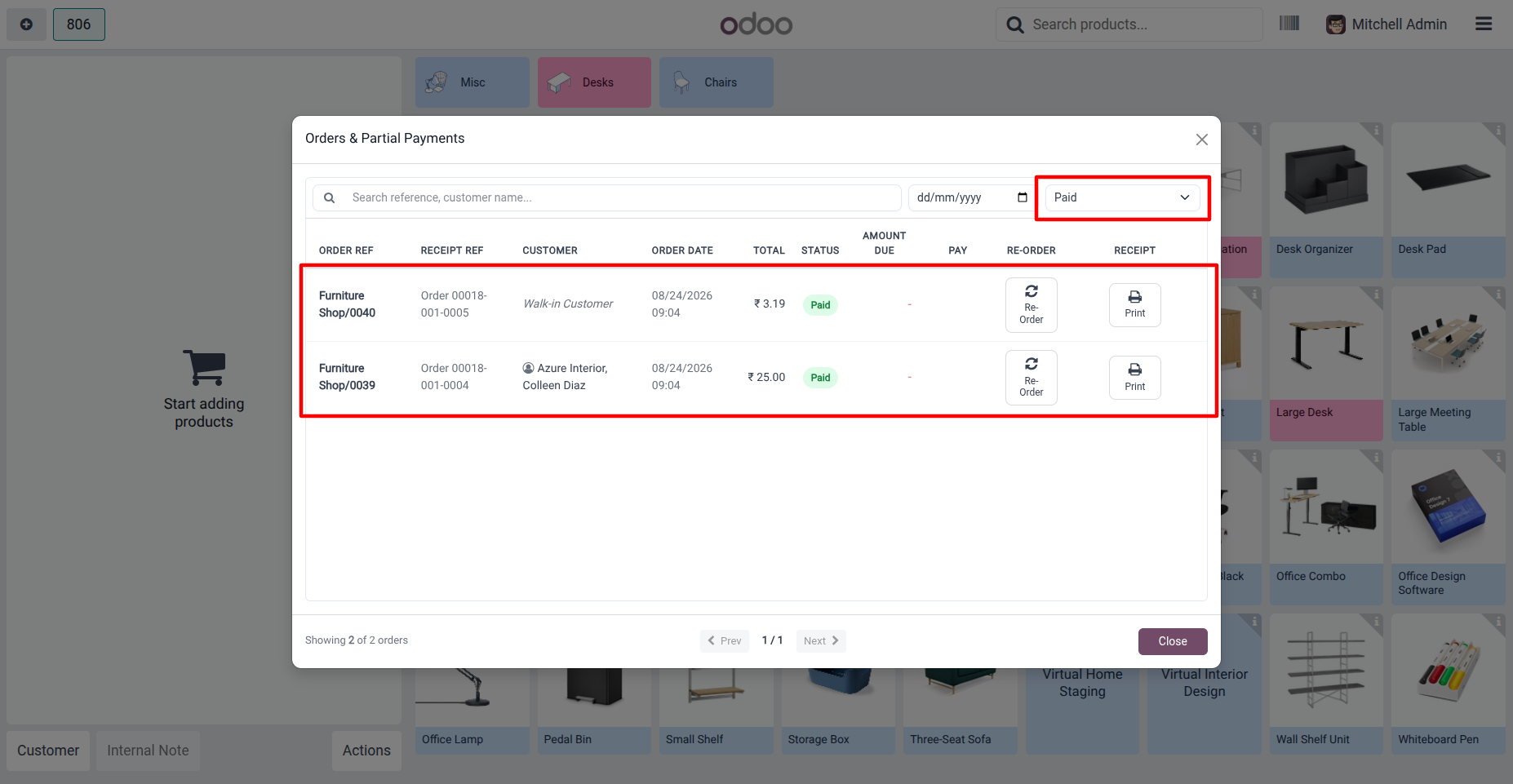Open Mitchell Admin user menu
Viewport: 1513px width, 784px height.
pyautogui.click(x=1387, y=24)
